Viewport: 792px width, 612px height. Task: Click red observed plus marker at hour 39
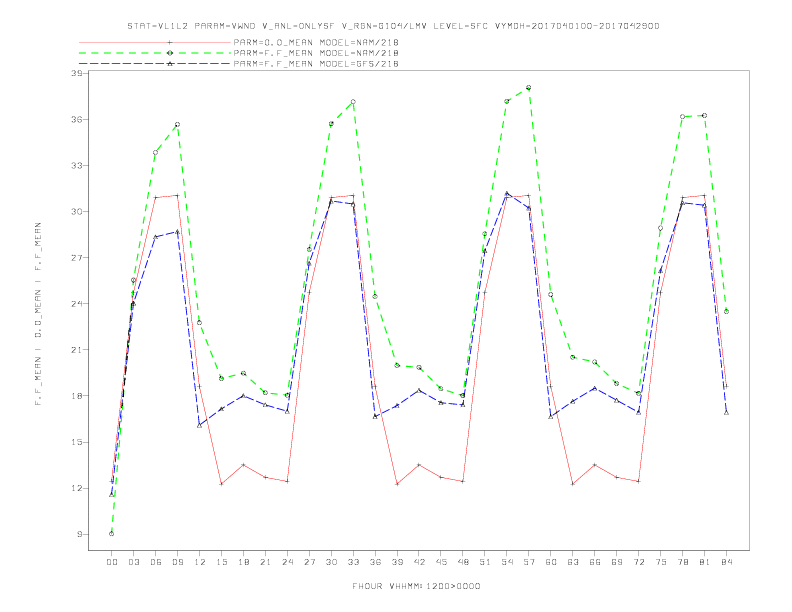point(397,484)
